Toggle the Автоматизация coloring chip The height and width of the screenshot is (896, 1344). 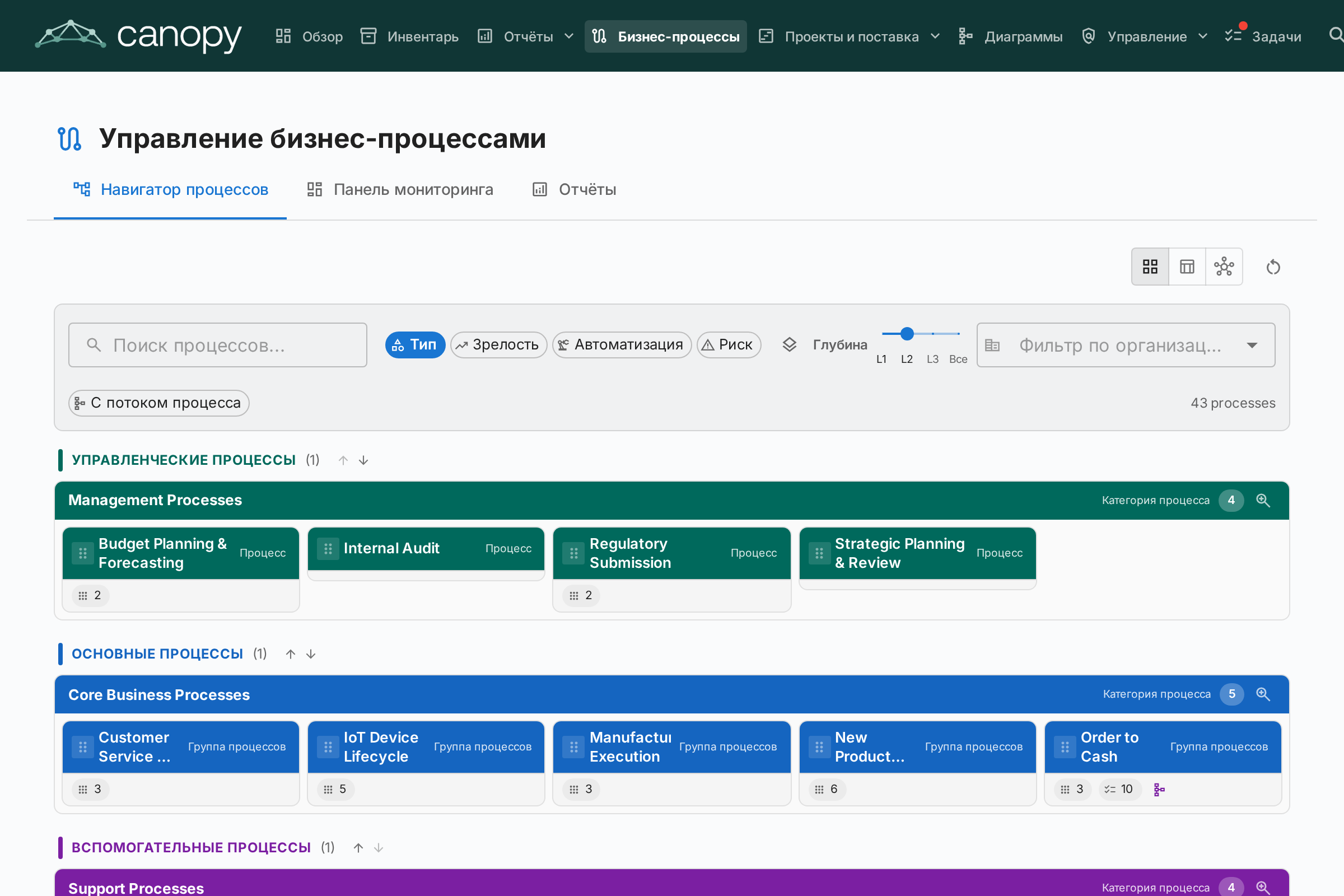(x=622, y=344)
